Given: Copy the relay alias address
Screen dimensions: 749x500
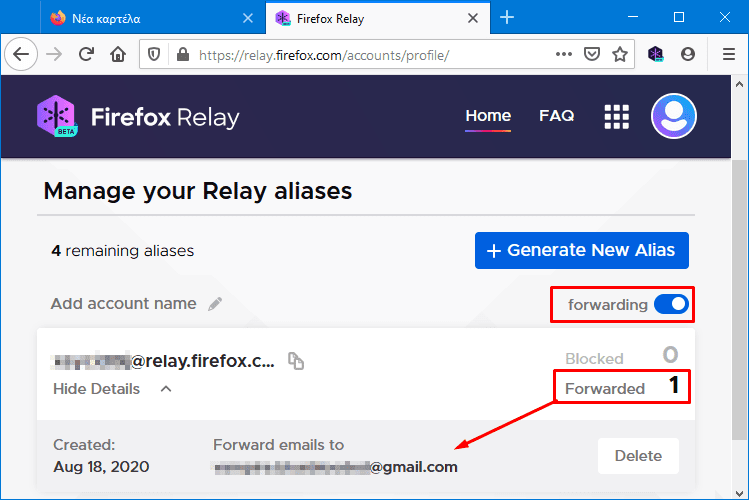Looking at the screenshot, I should click(x=296, y=361).
